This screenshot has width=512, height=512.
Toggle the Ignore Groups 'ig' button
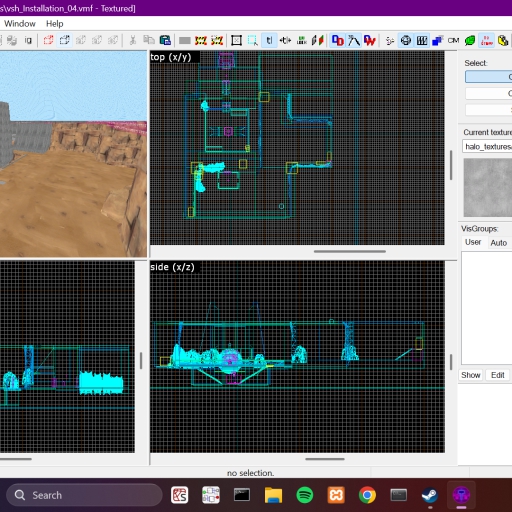[28, 40]
